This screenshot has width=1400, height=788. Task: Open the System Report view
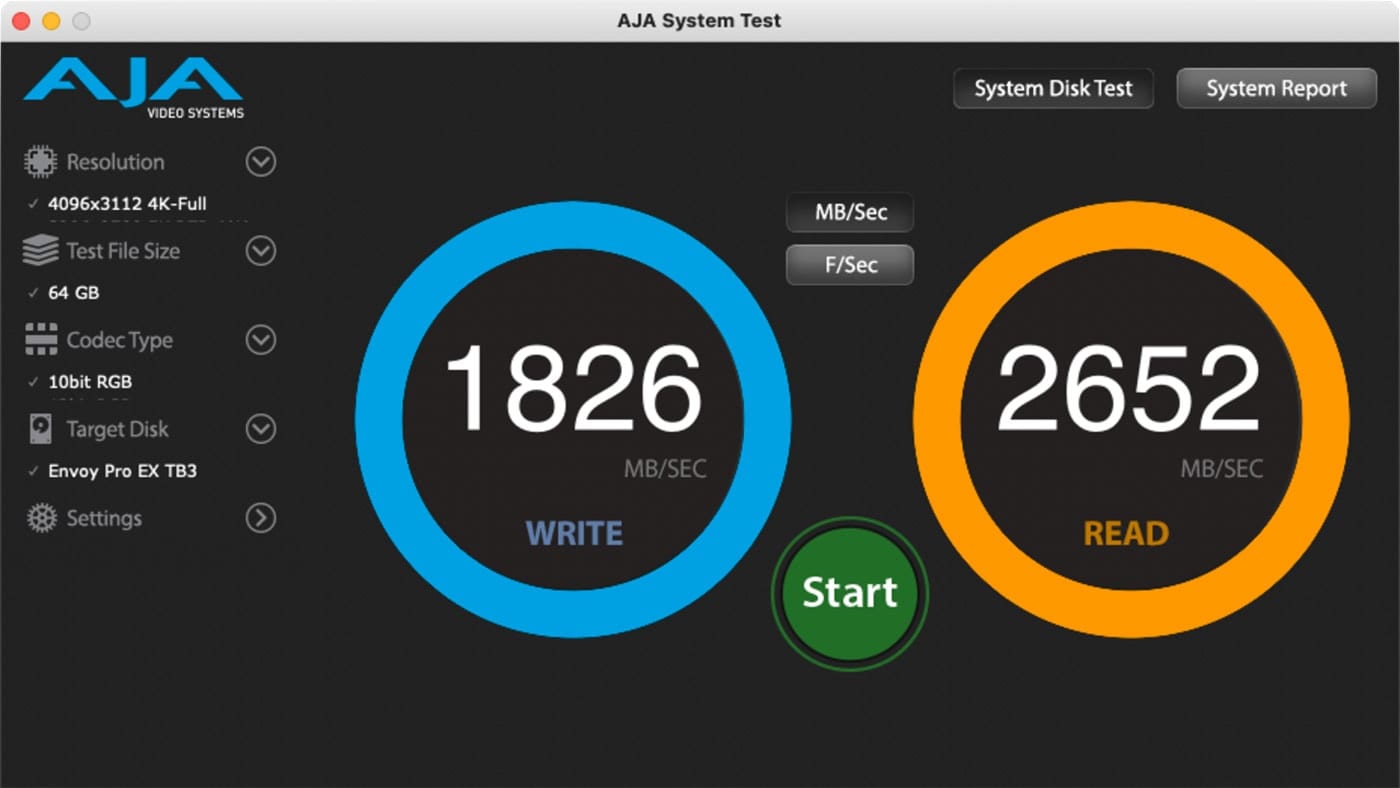[1276, 88]
